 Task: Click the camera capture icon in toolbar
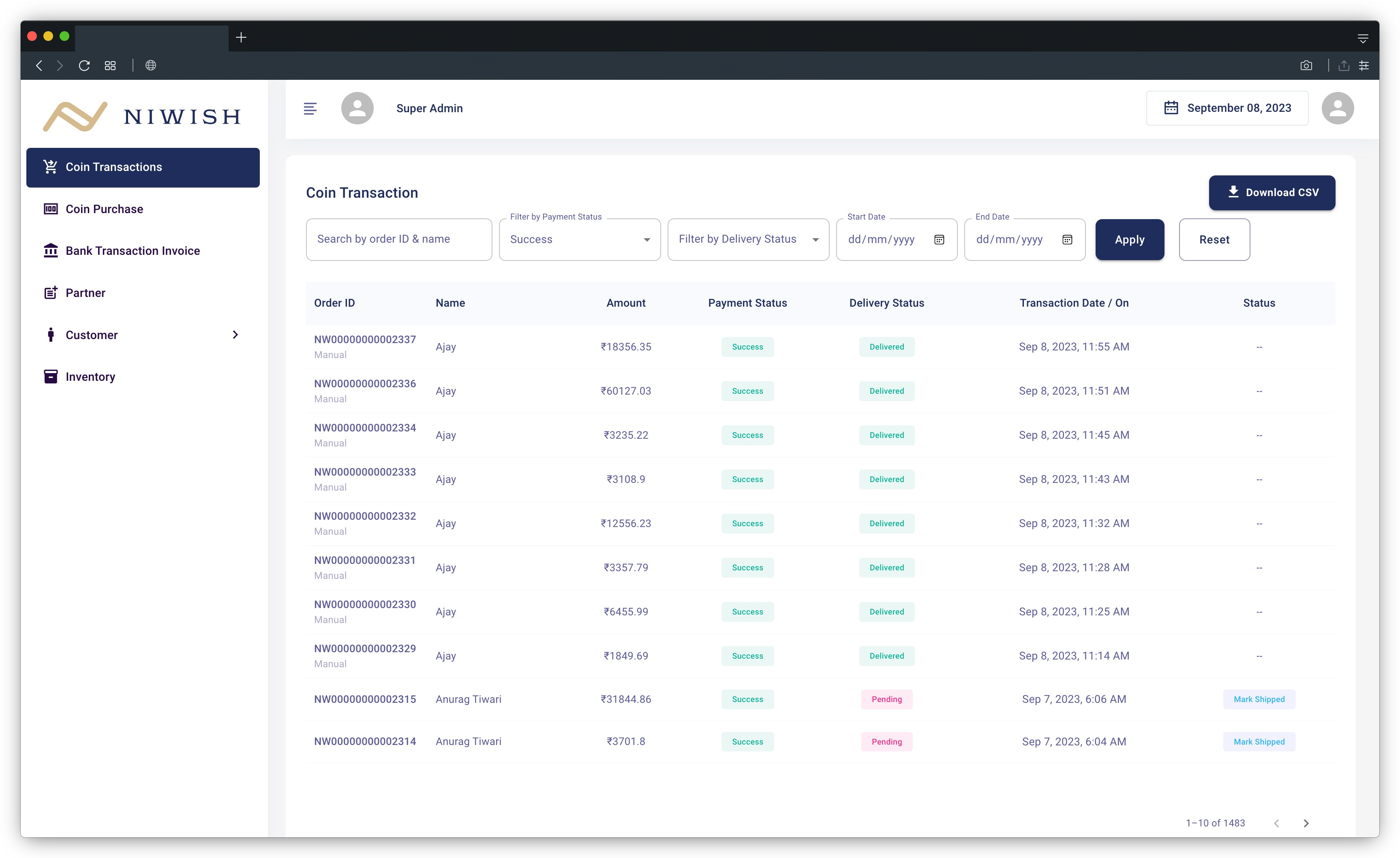pos(1306,65)
